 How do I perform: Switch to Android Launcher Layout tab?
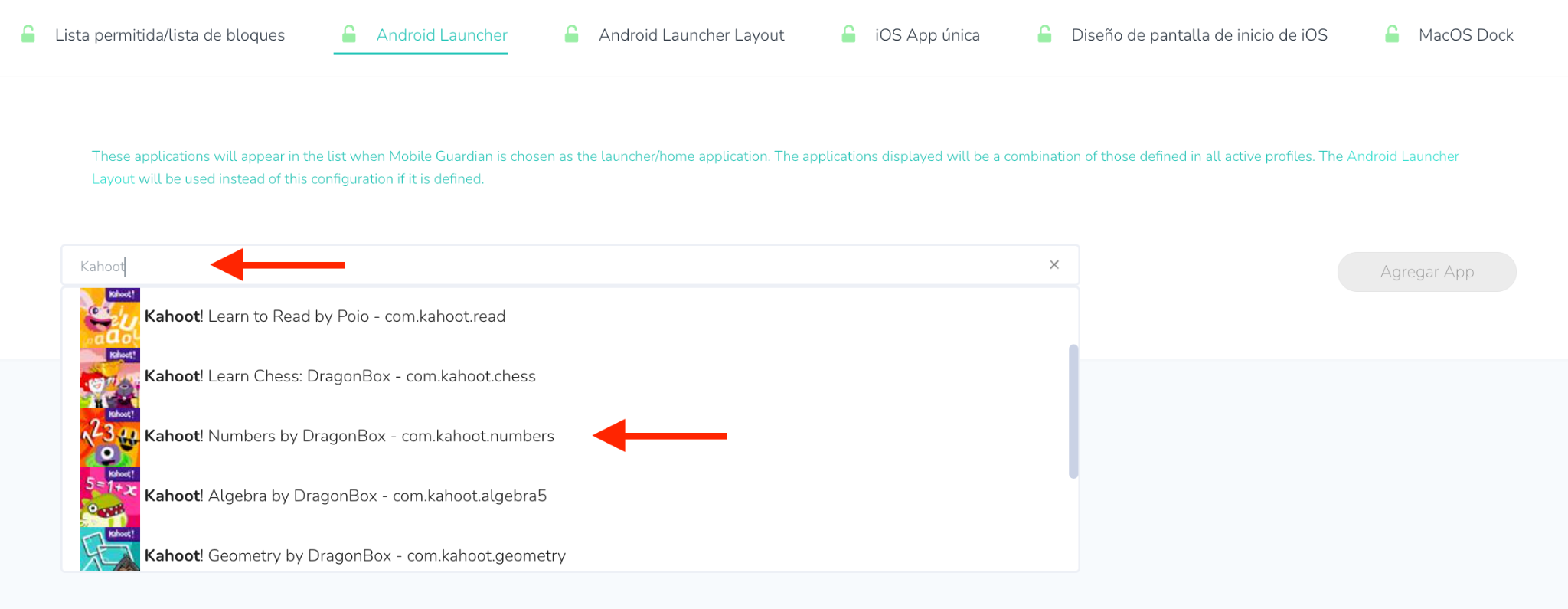[691, 35]
